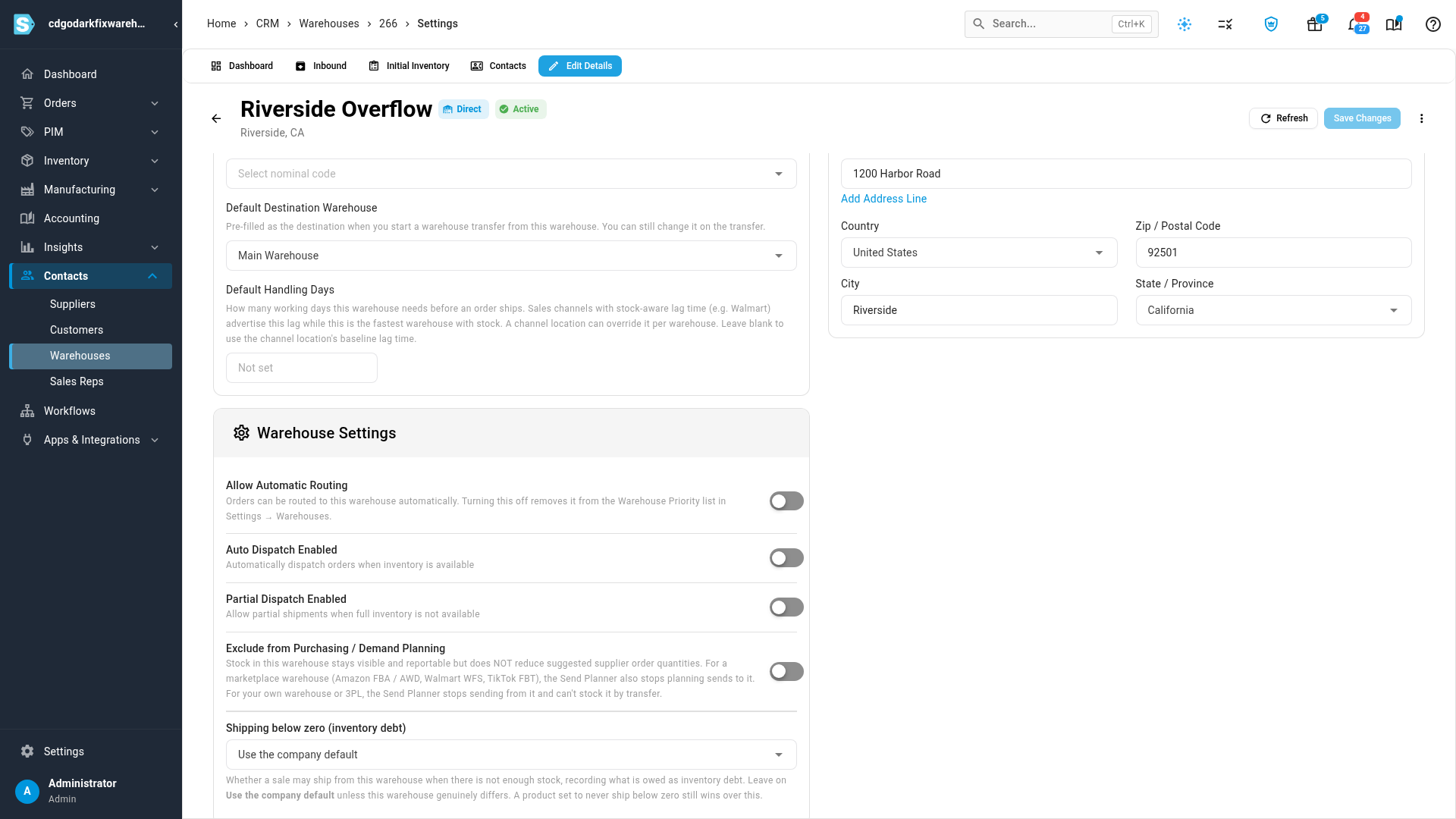The height and width of the screenshot is (819, 1456).
Task: Click the shield icon in the top bar
Action: (x=1272, y=24)
